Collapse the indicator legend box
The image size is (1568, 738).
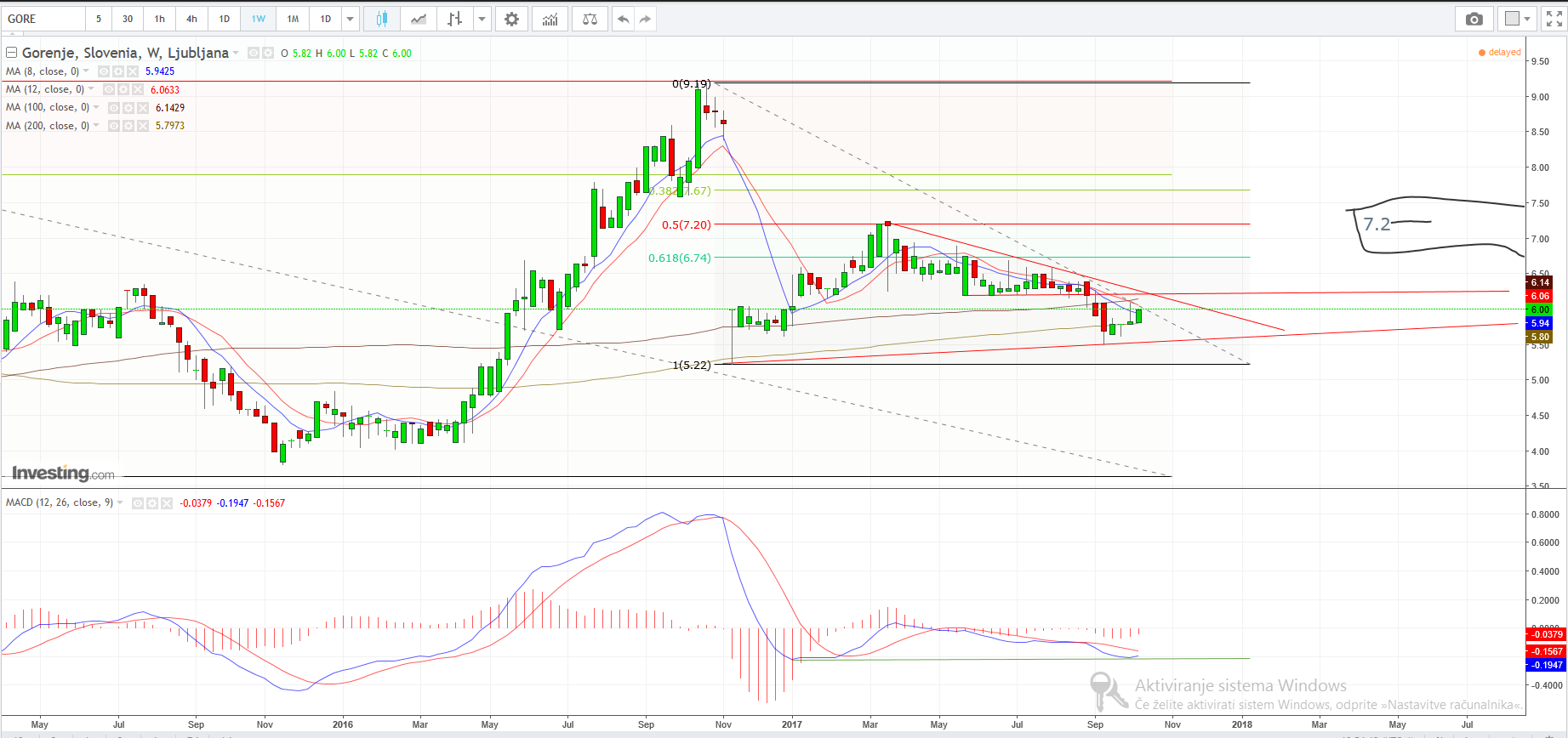(x=12, y=53)
